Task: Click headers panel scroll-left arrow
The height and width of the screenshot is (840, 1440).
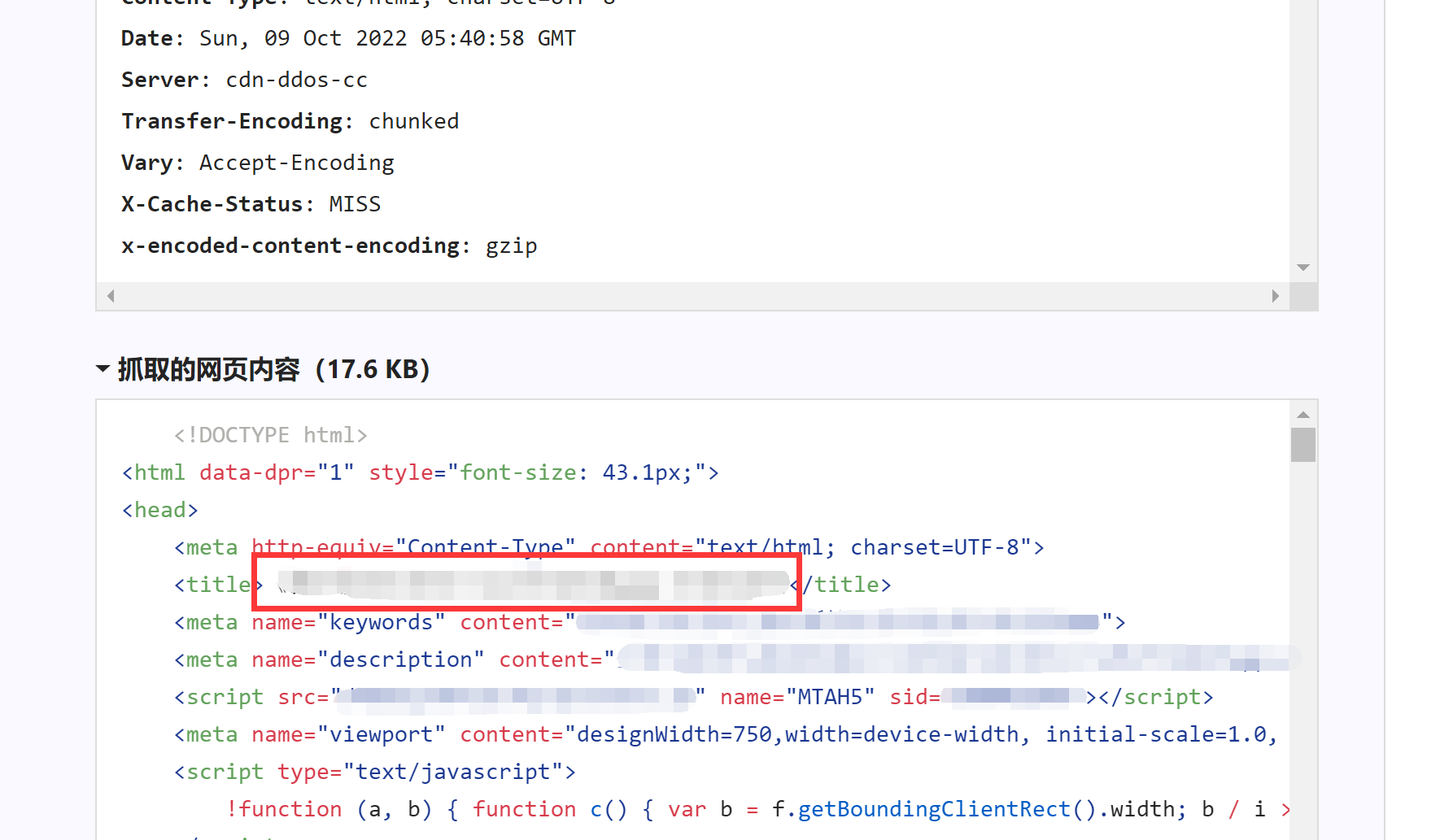Action: click(111, 296)
